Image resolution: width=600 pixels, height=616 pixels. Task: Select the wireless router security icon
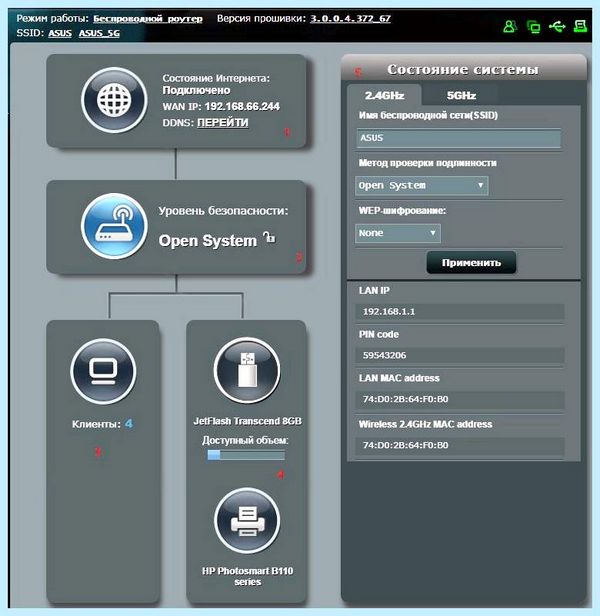point(114,226)
